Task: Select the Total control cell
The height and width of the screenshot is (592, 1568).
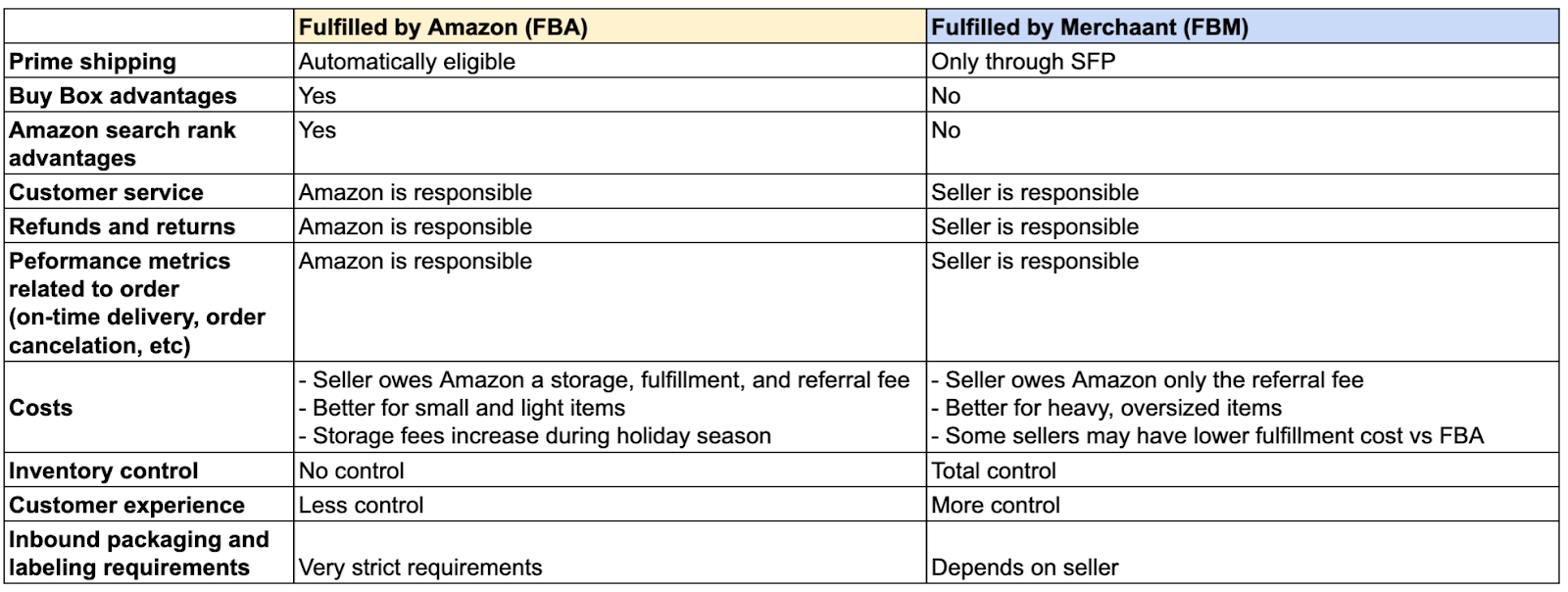Action: [994, 471]
